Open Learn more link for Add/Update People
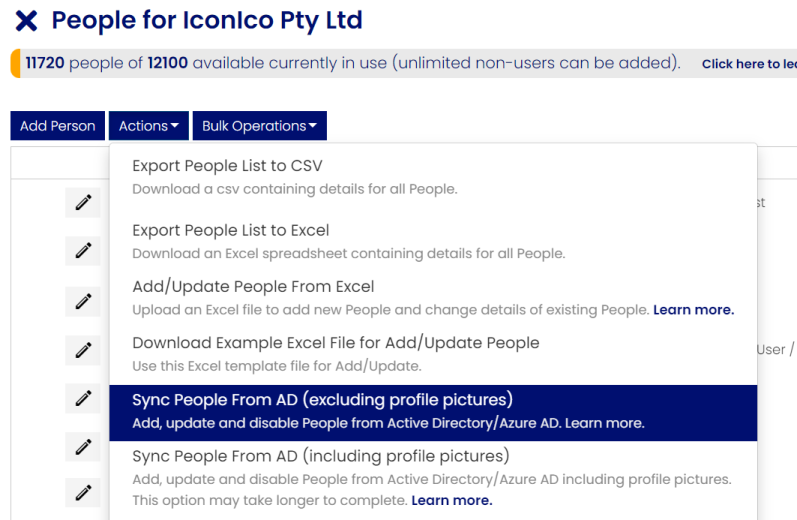This screenshot has width=797, height=520. [693, 310]
